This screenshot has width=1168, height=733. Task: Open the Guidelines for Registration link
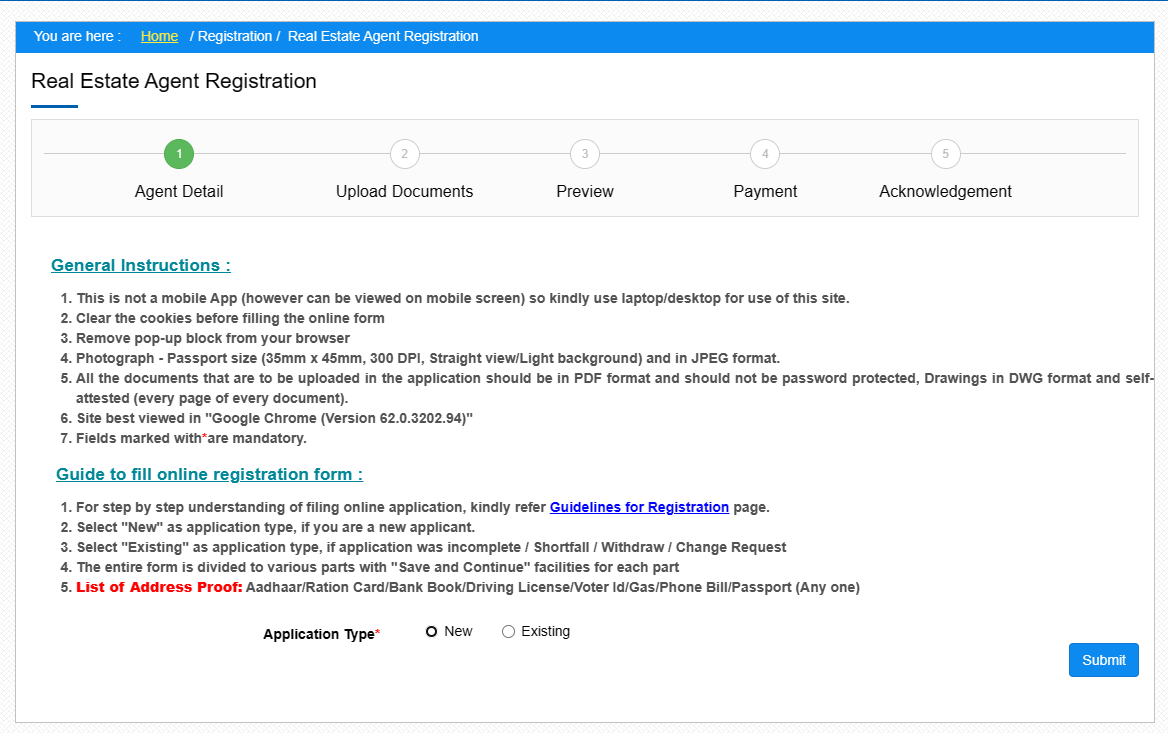639,507
